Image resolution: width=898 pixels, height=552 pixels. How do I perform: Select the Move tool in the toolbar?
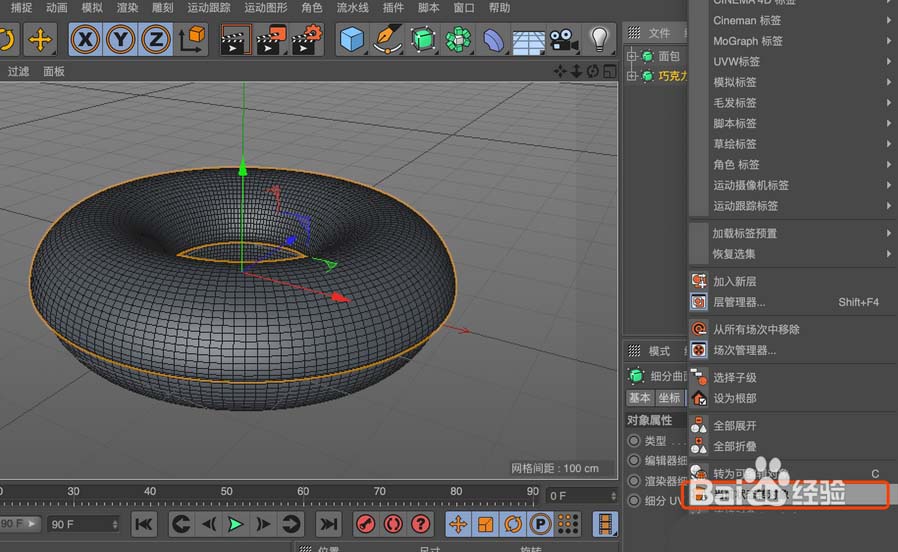coord(40,40)
